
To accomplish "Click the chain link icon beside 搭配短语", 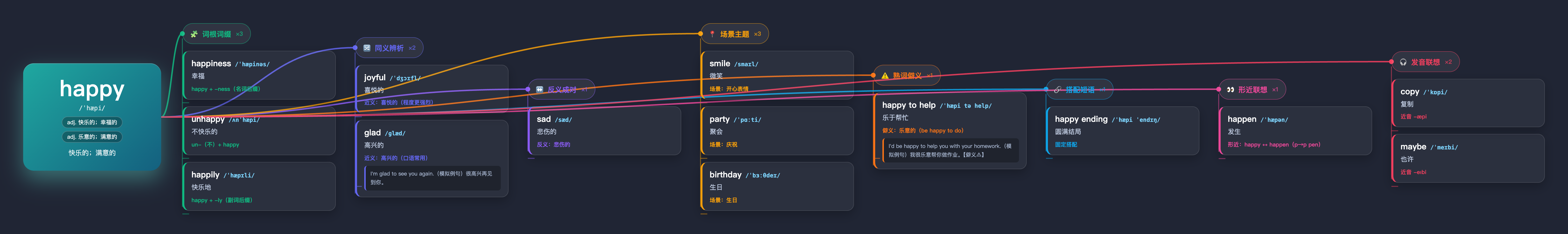I will [x=1057, y=90].
